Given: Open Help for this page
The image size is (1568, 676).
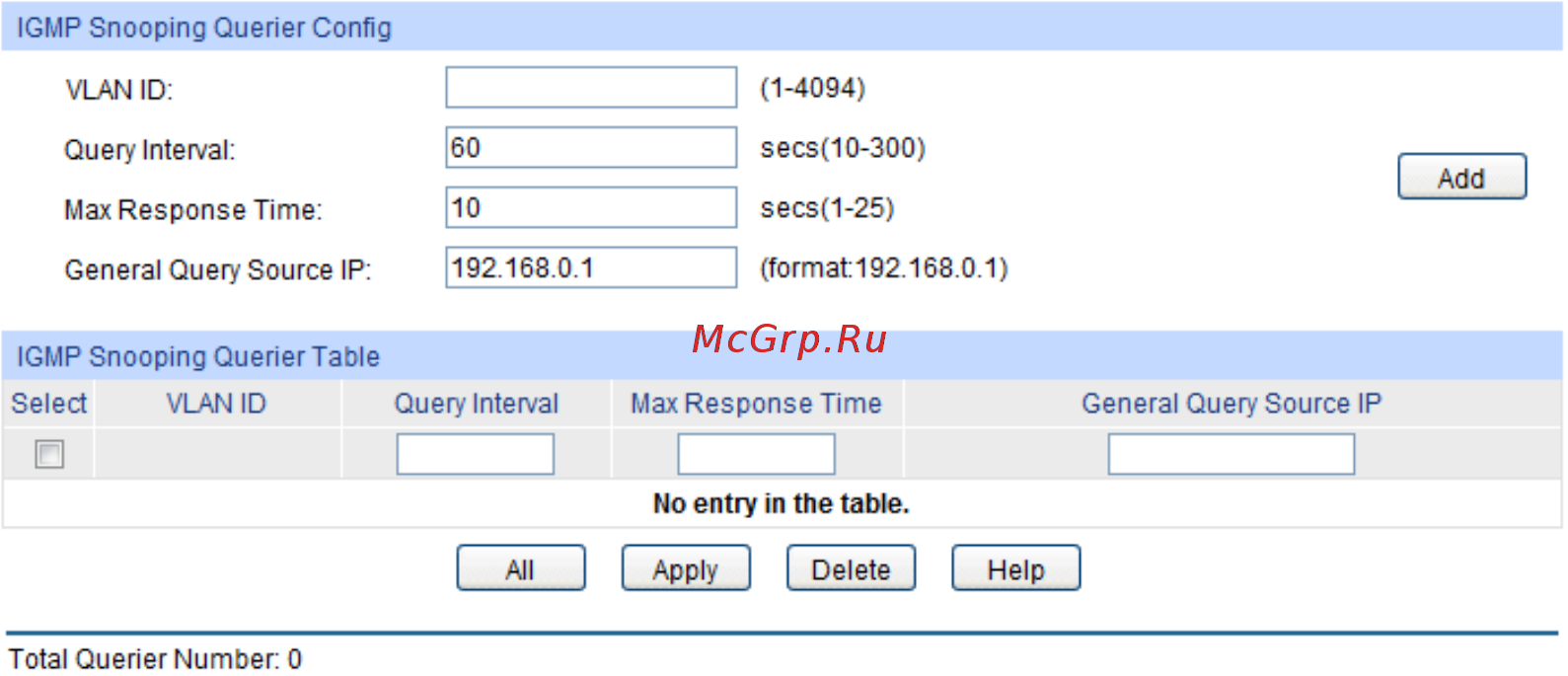Looking at the screenshot, I should point(1015,568).
